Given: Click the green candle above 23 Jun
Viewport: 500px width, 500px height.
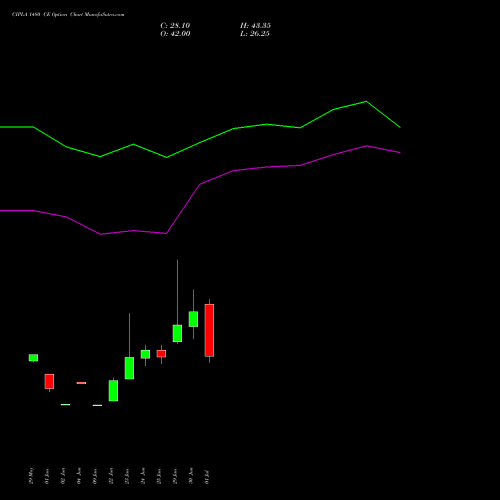Looking at the screenshot, I should click(129, 368).
